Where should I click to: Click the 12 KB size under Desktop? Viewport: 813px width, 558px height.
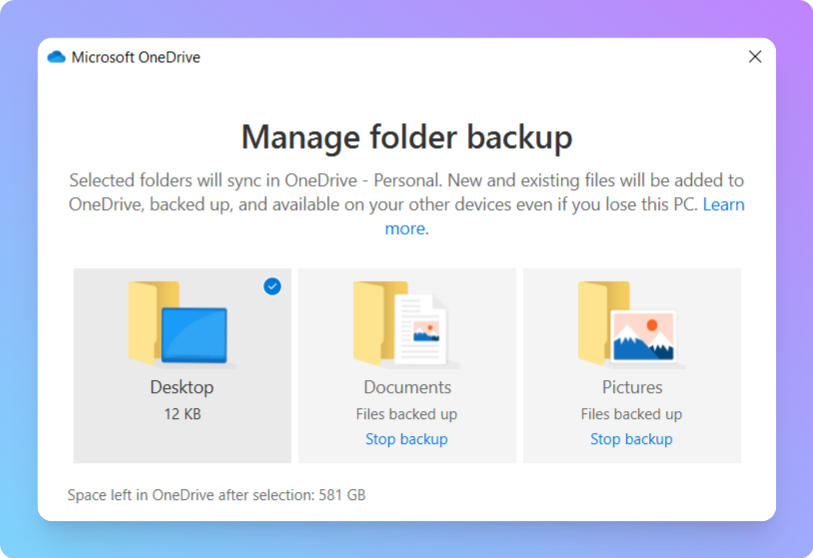tap(182, 413)
